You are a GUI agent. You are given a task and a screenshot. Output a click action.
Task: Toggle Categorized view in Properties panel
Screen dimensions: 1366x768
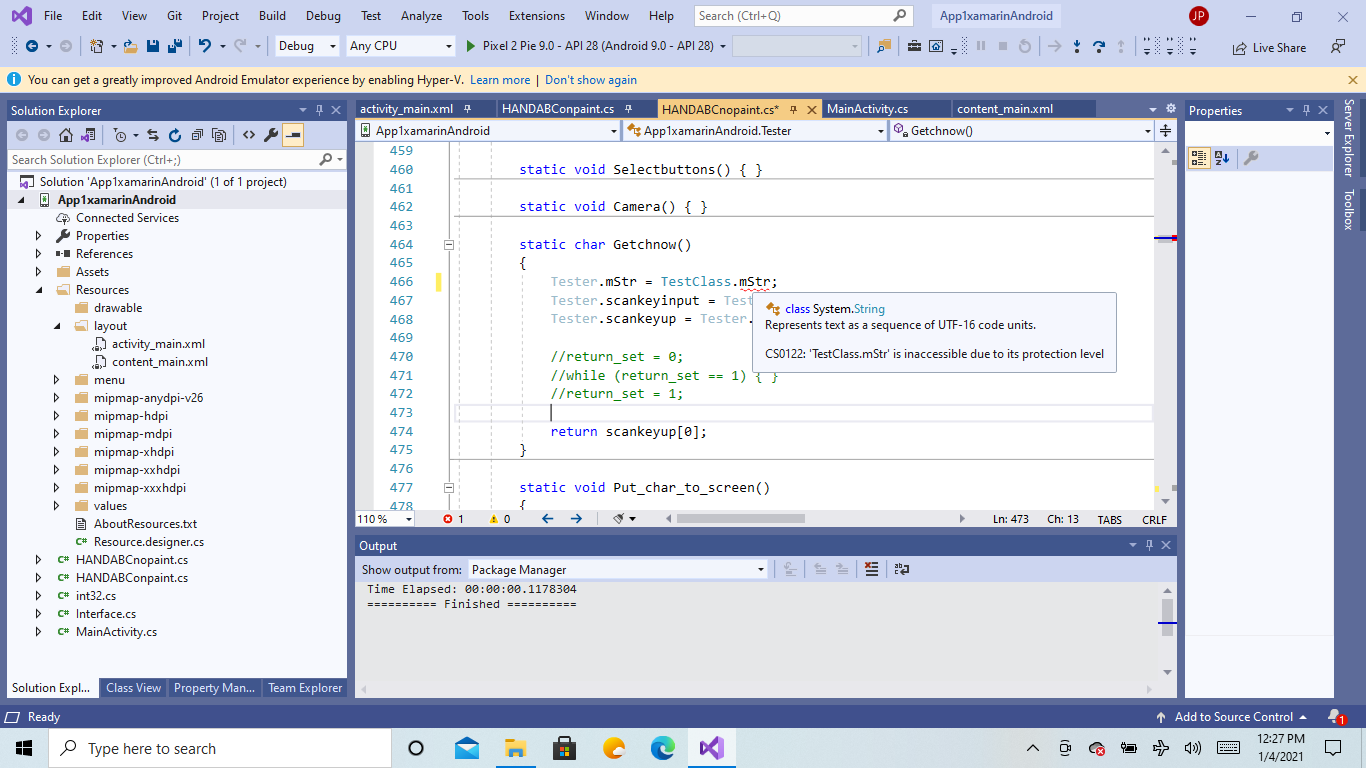point(1199,158)
